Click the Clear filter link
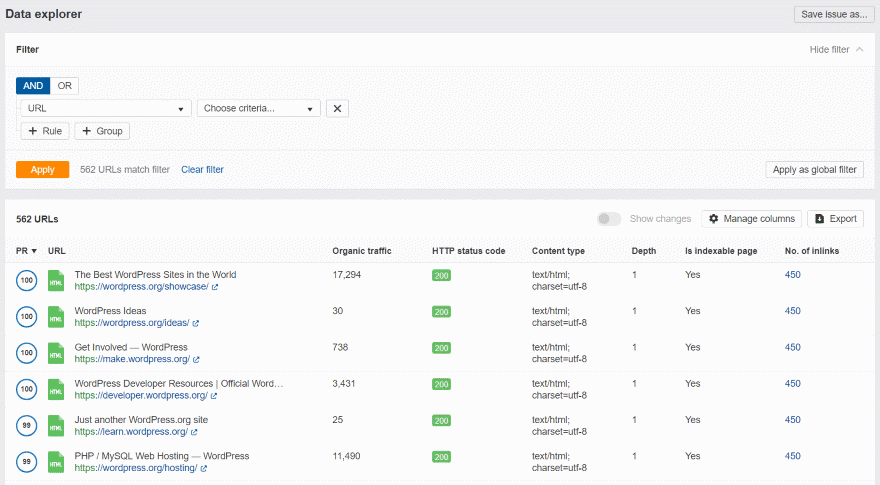Screen dimensions: 880x485 202,170
